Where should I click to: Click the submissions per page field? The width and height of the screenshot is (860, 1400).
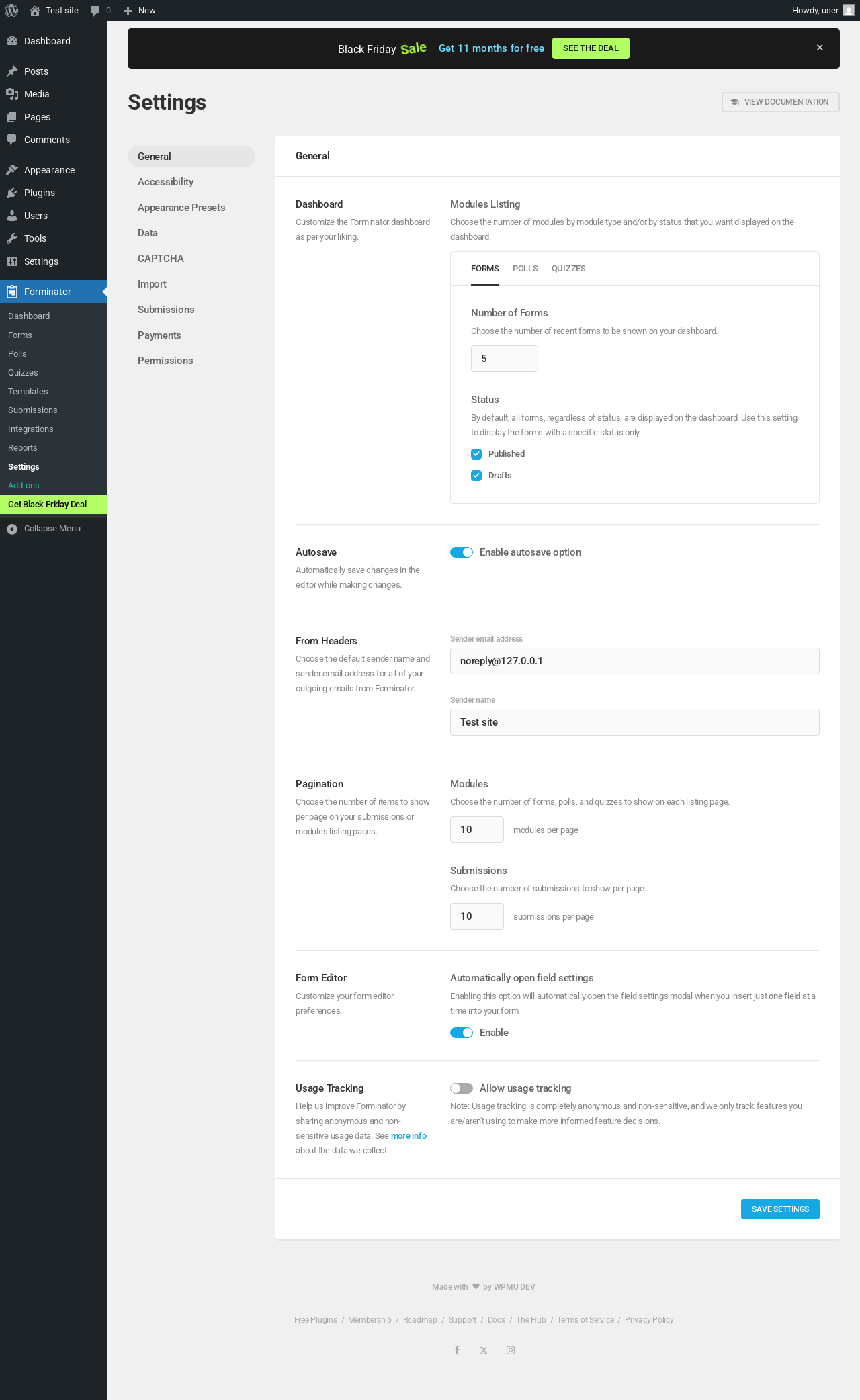point(477,916)
